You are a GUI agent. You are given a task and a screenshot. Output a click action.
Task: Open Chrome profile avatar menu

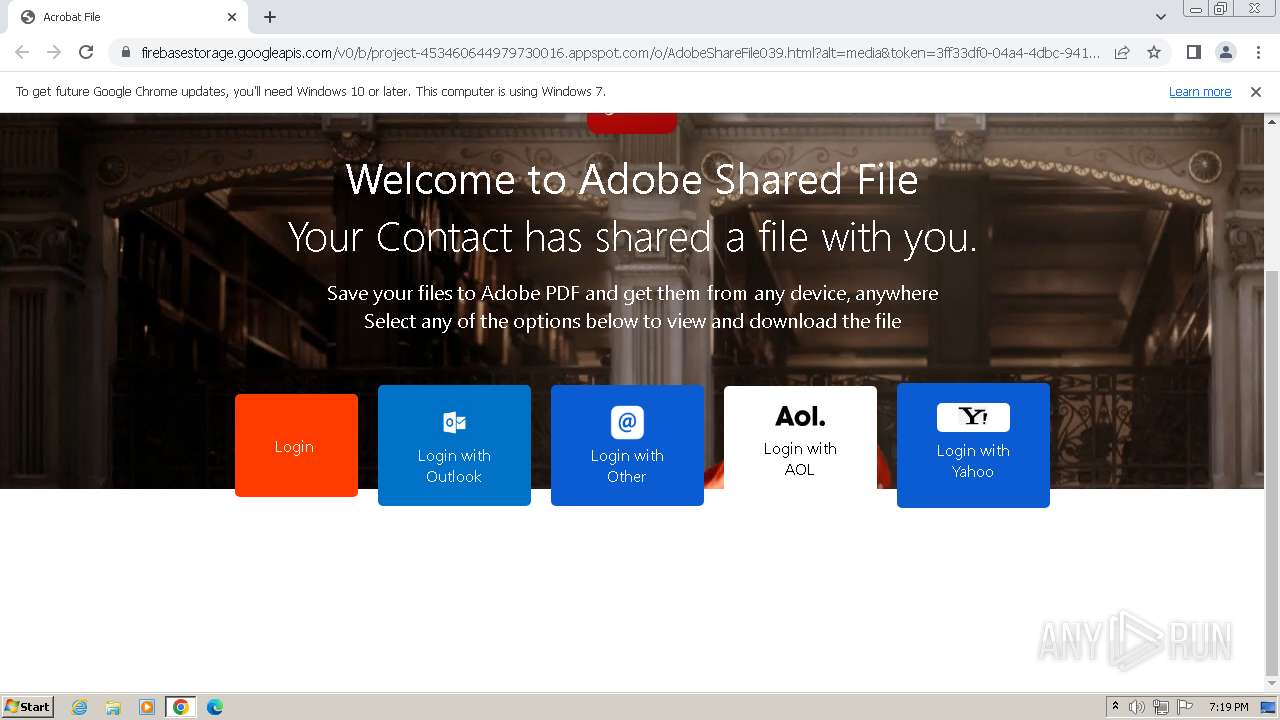(x=1225, y=52)
